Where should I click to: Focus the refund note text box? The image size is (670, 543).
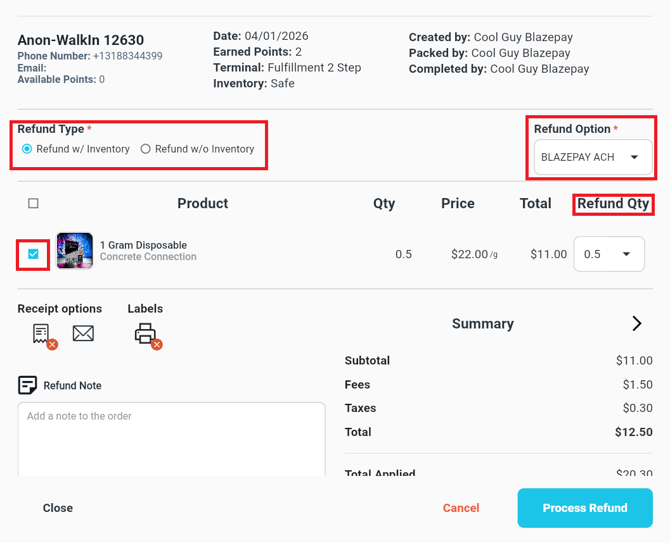(171, 438)
